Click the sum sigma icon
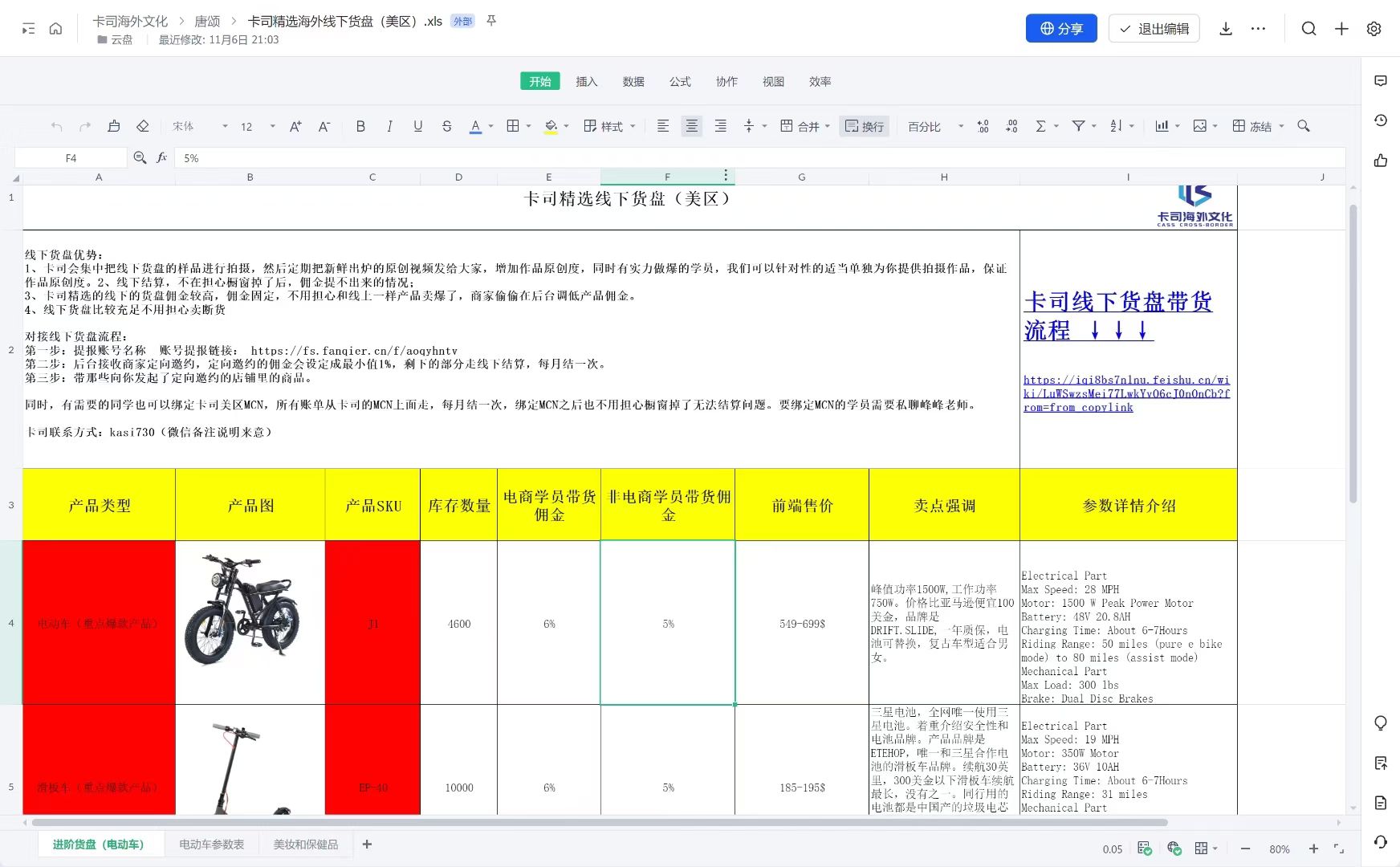The image size is (1400, 867). (1041, 126)
